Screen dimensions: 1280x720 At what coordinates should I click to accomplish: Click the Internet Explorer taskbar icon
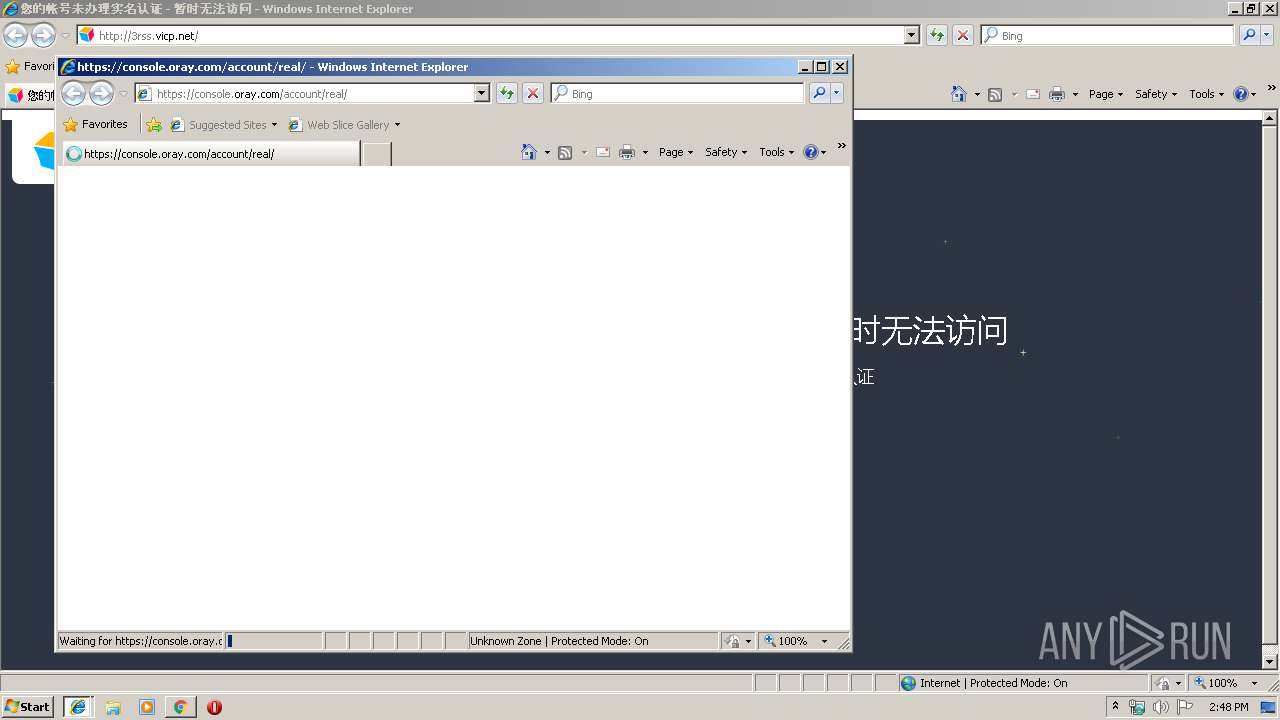tap(78, 707)
